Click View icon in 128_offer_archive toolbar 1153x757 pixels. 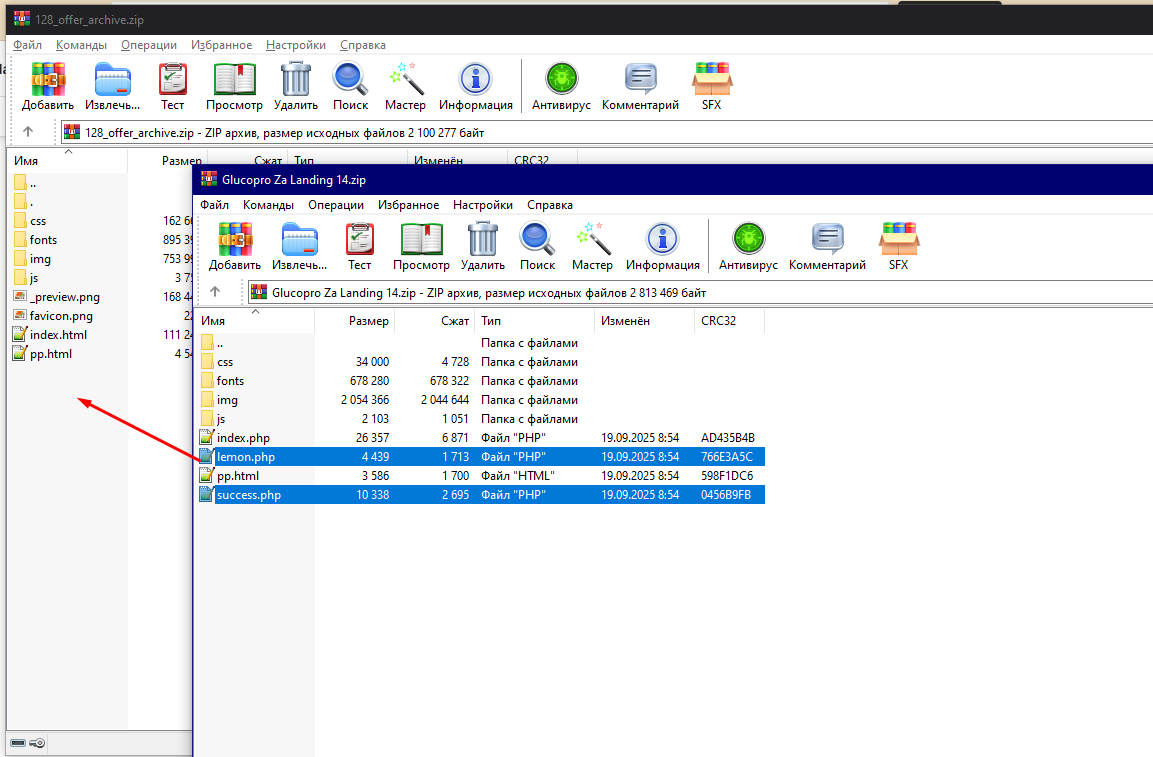pos(234,86)
